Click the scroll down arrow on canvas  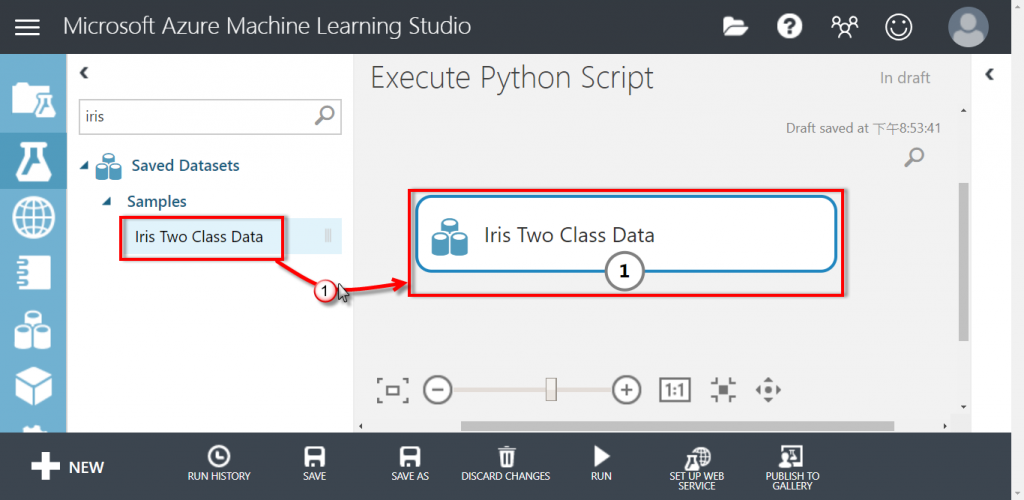click(964, 407)
